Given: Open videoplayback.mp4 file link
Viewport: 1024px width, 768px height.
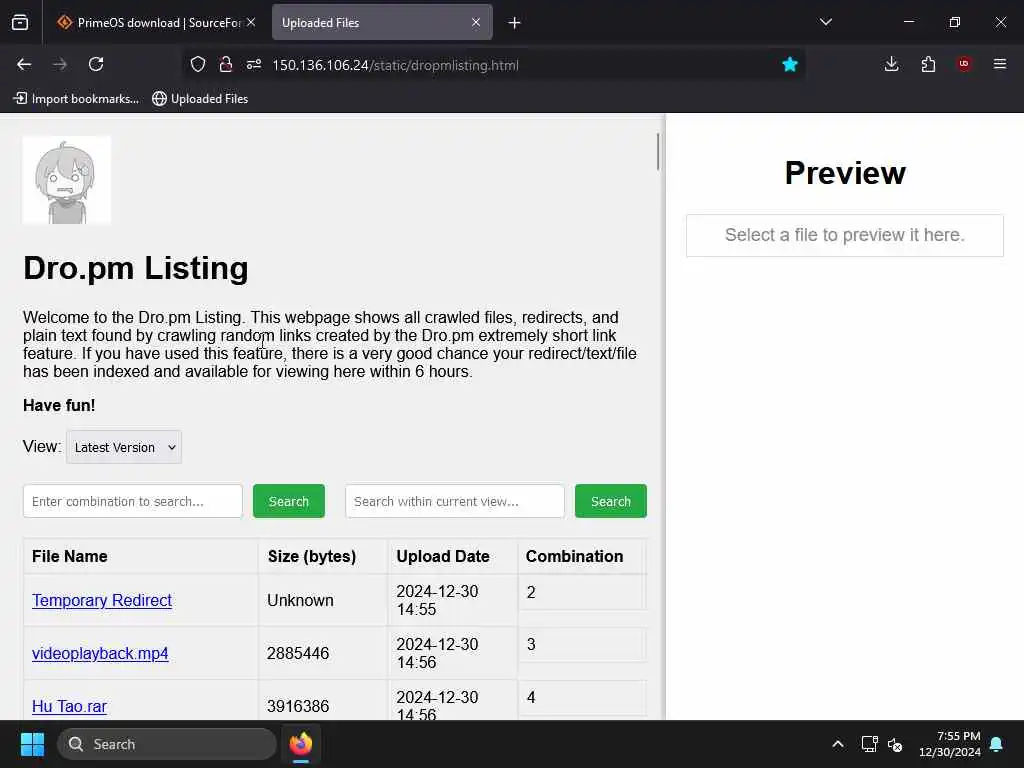Looking at the screenshot, I should [100, 653].
